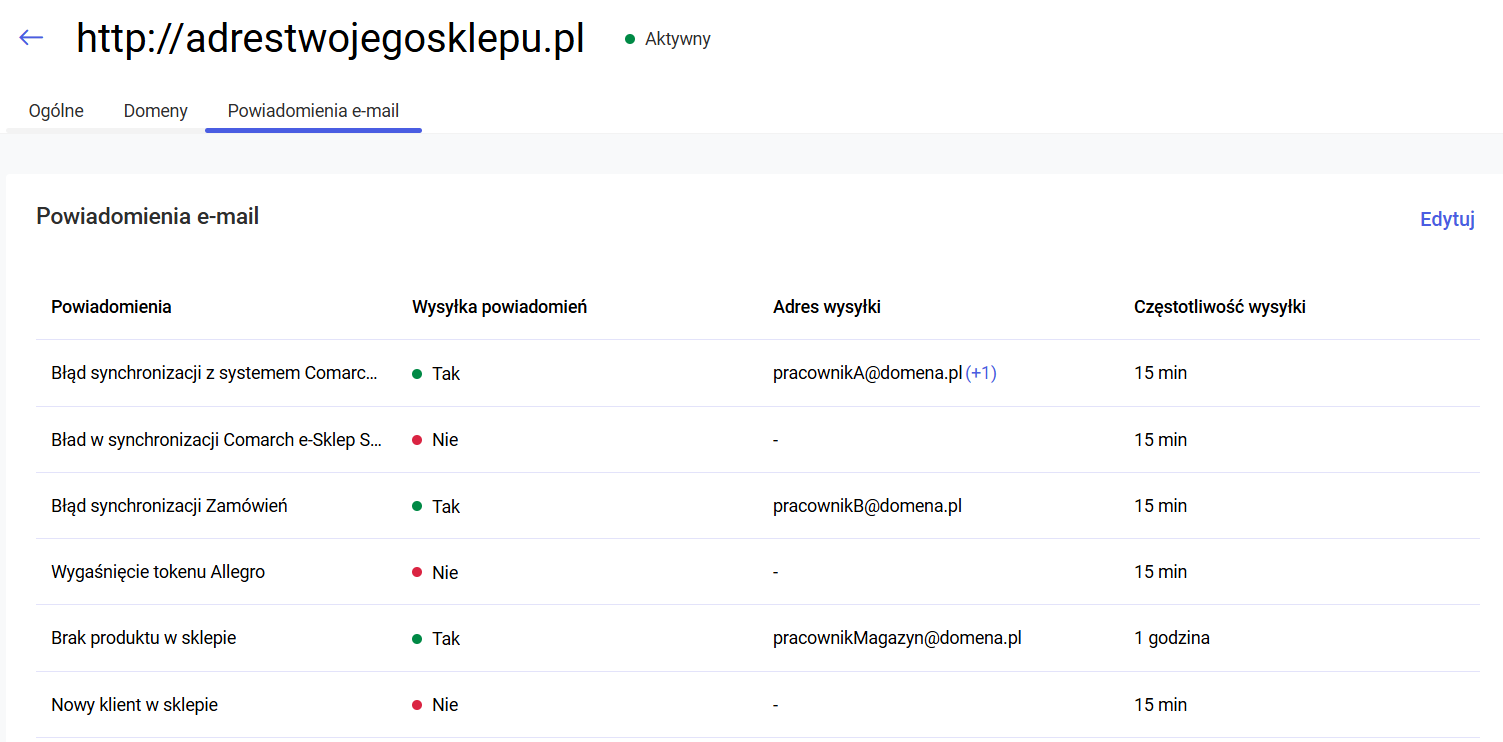This screenshot has height=742, width=1503.
Task: Switch to the Domeny tab
Action: pyautogui.click(x=155, y=111)
